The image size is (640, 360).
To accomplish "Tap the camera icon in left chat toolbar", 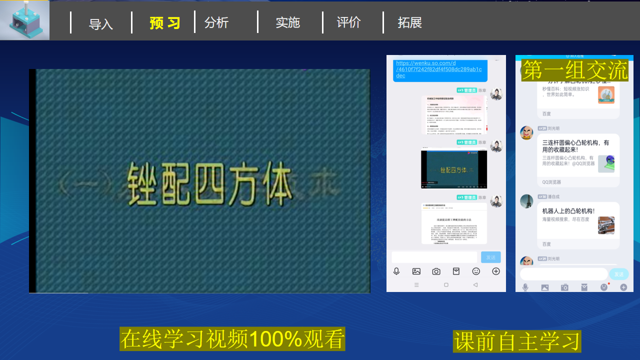I will (x=436, y=271).
